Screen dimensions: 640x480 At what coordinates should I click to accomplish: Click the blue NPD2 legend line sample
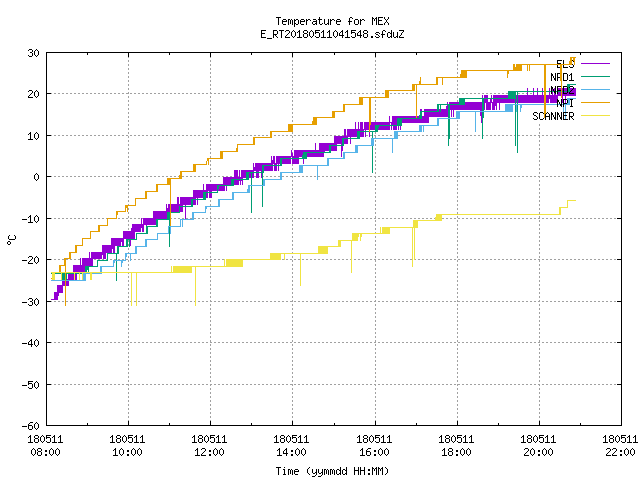[595, 89]
